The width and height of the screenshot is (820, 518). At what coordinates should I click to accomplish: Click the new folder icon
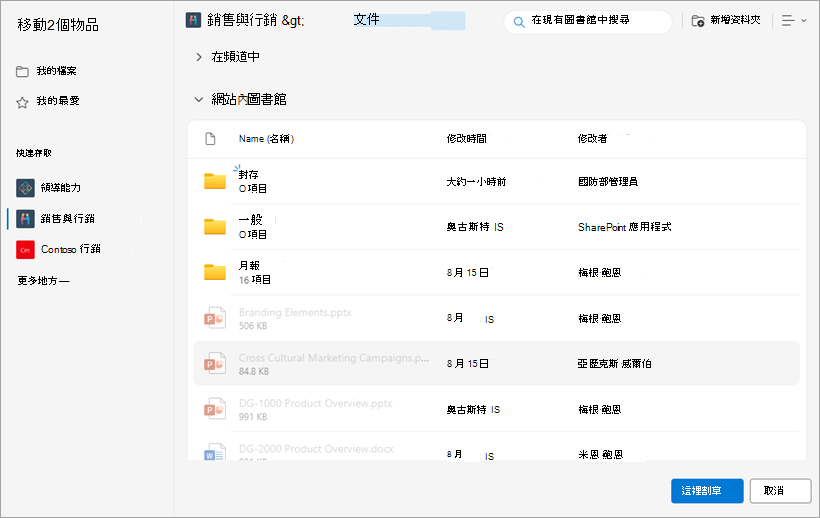(x=698, y=21)
